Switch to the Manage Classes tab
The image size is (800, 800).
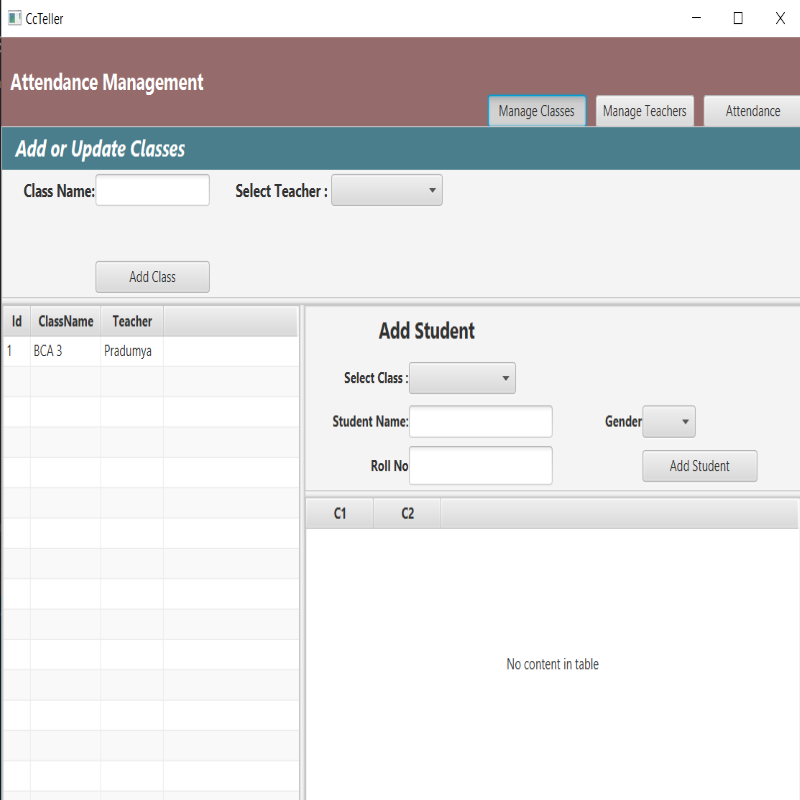pyautogui.click(x=537, y=111)
